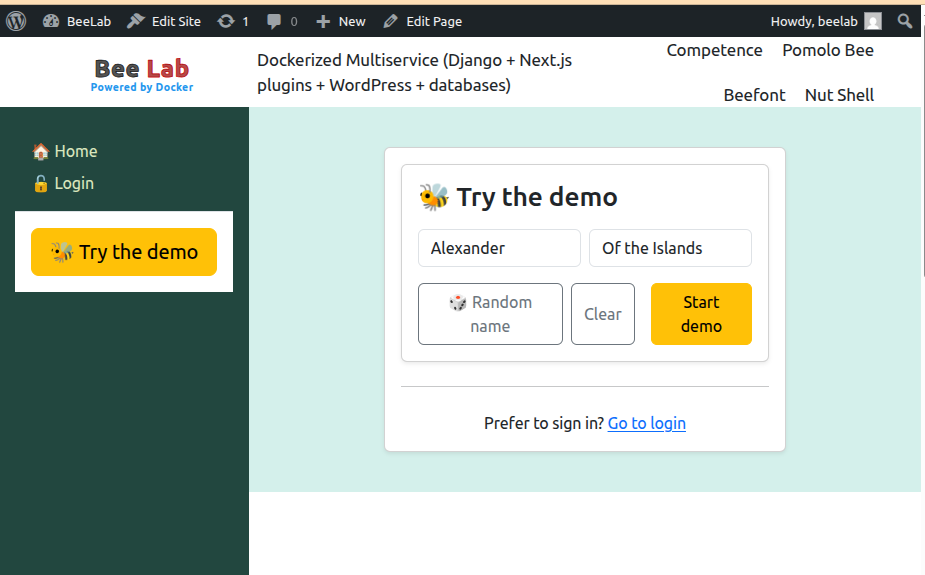Open the Beefont menu item
The image size is (925, 575).
click(x=754, y=95)
